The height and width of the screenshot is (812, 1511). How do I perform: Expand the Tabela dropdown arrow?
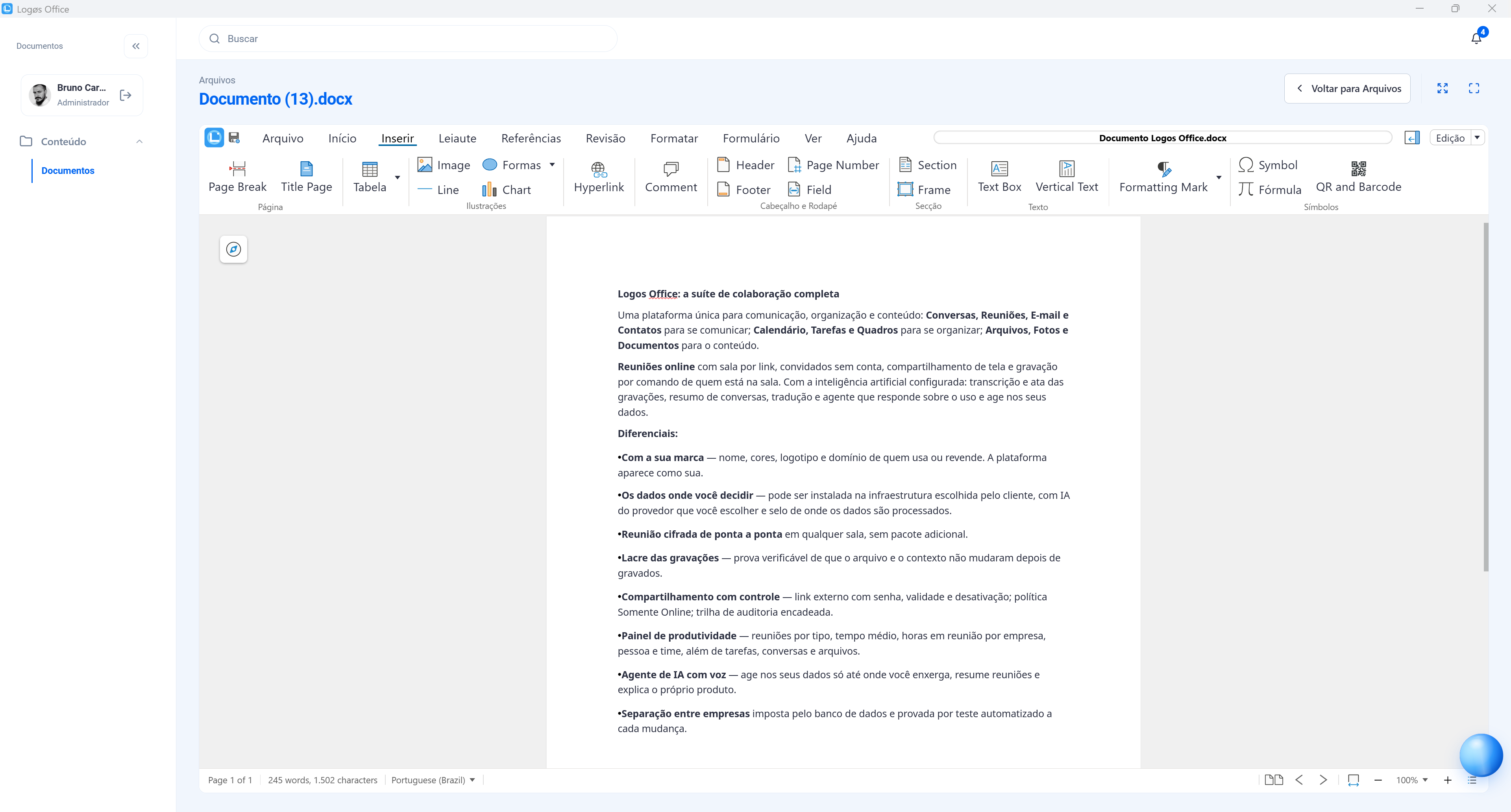398,177
